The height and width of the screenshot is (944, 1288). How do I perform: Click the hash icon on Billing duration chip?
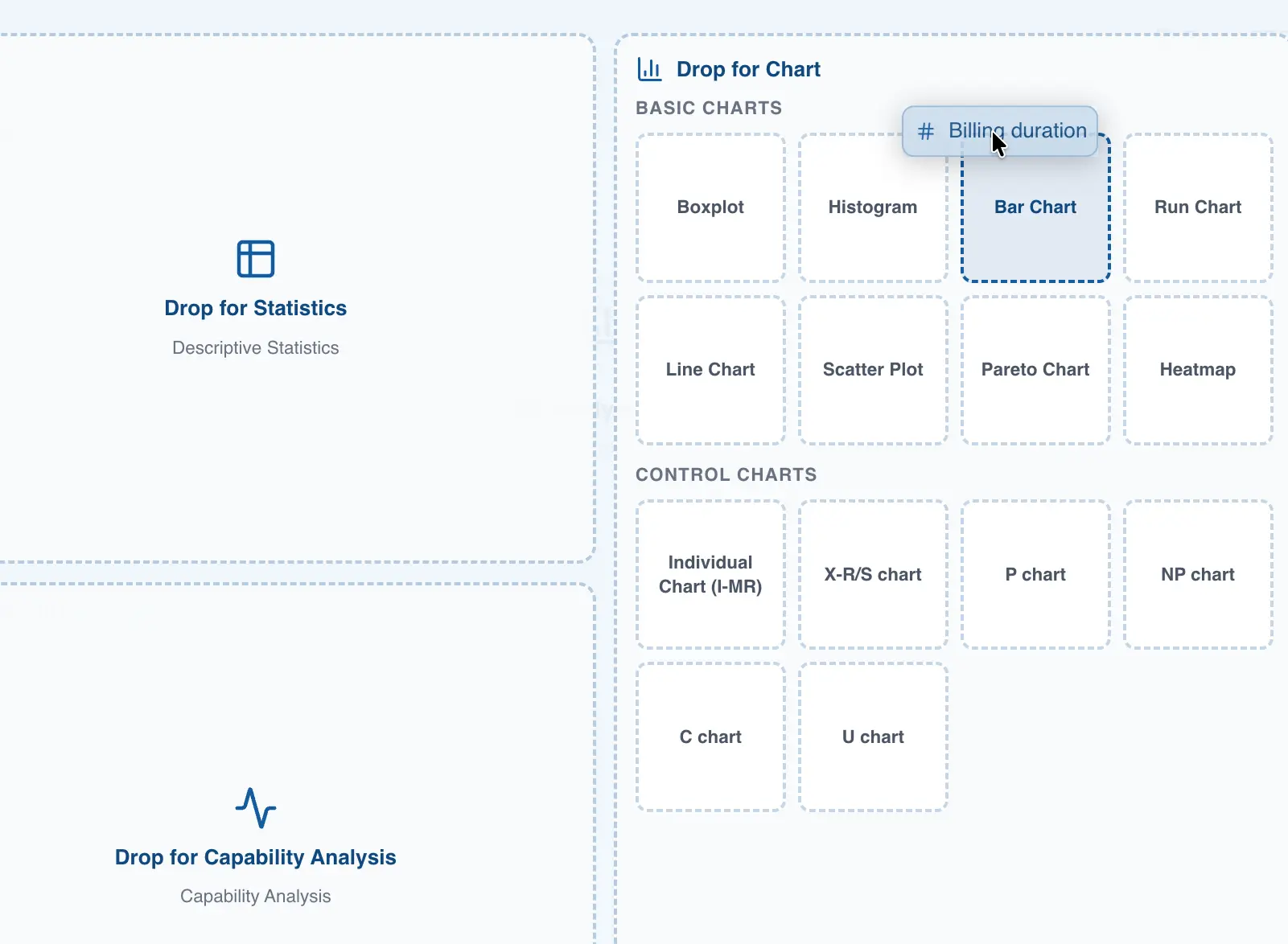pyautogui.click(x=926, y=131)
